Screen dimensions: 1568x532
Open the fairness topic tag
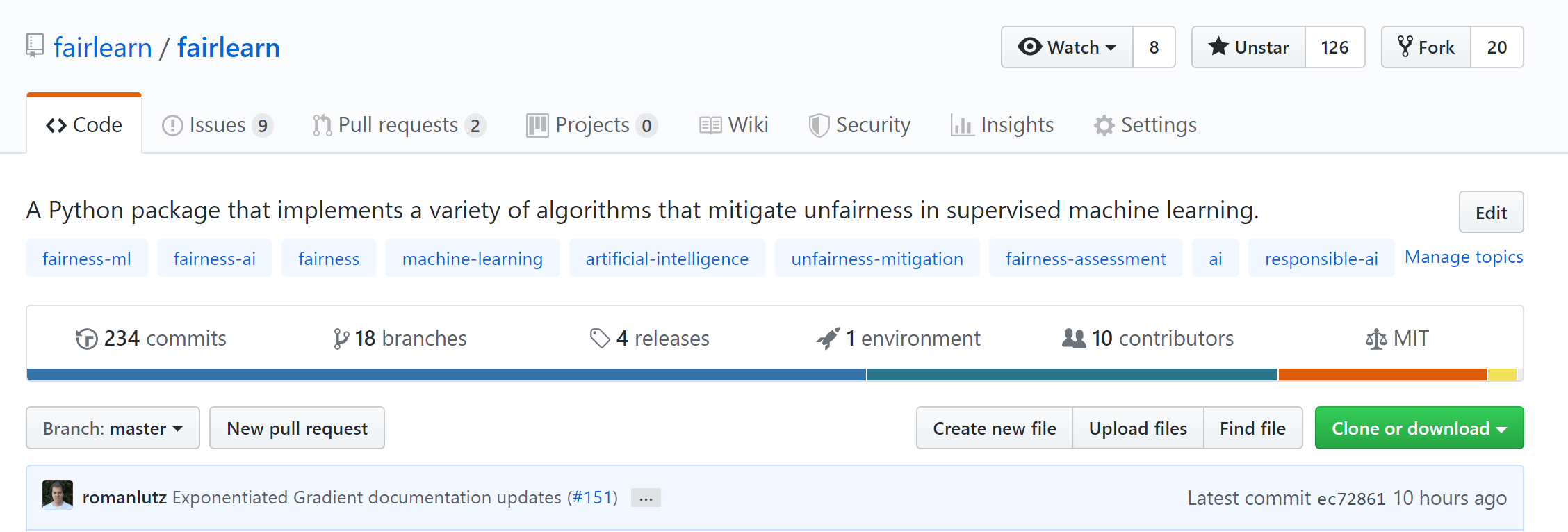coord(329,258)
